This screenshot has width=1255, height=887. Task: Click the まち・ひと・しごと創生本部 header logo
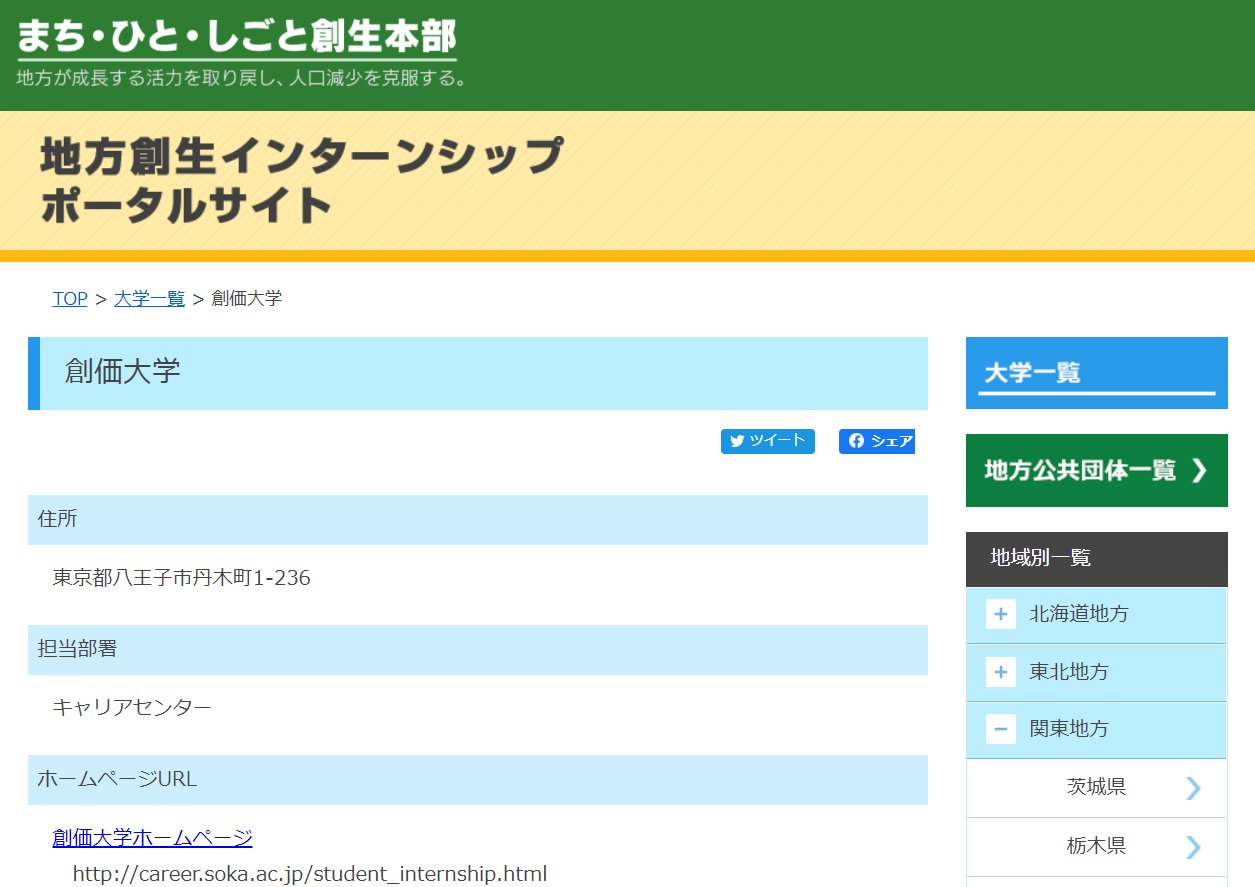point(237,37)
